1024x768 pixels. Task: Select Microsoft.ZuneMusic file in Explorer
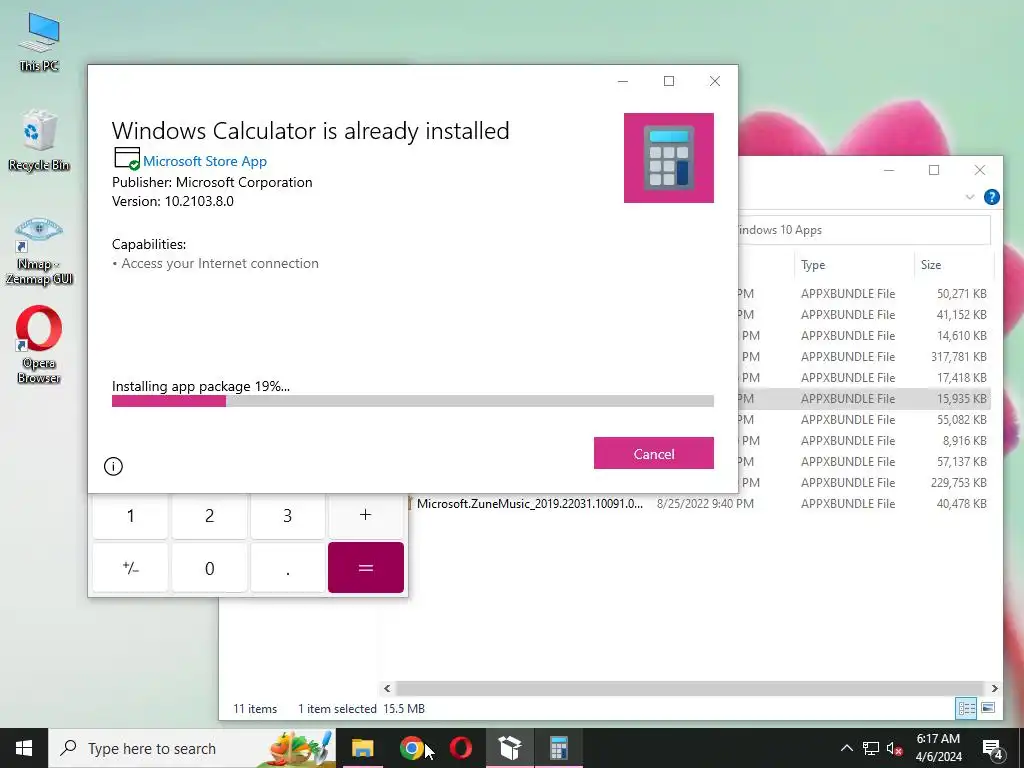click(x=529, y=504)
